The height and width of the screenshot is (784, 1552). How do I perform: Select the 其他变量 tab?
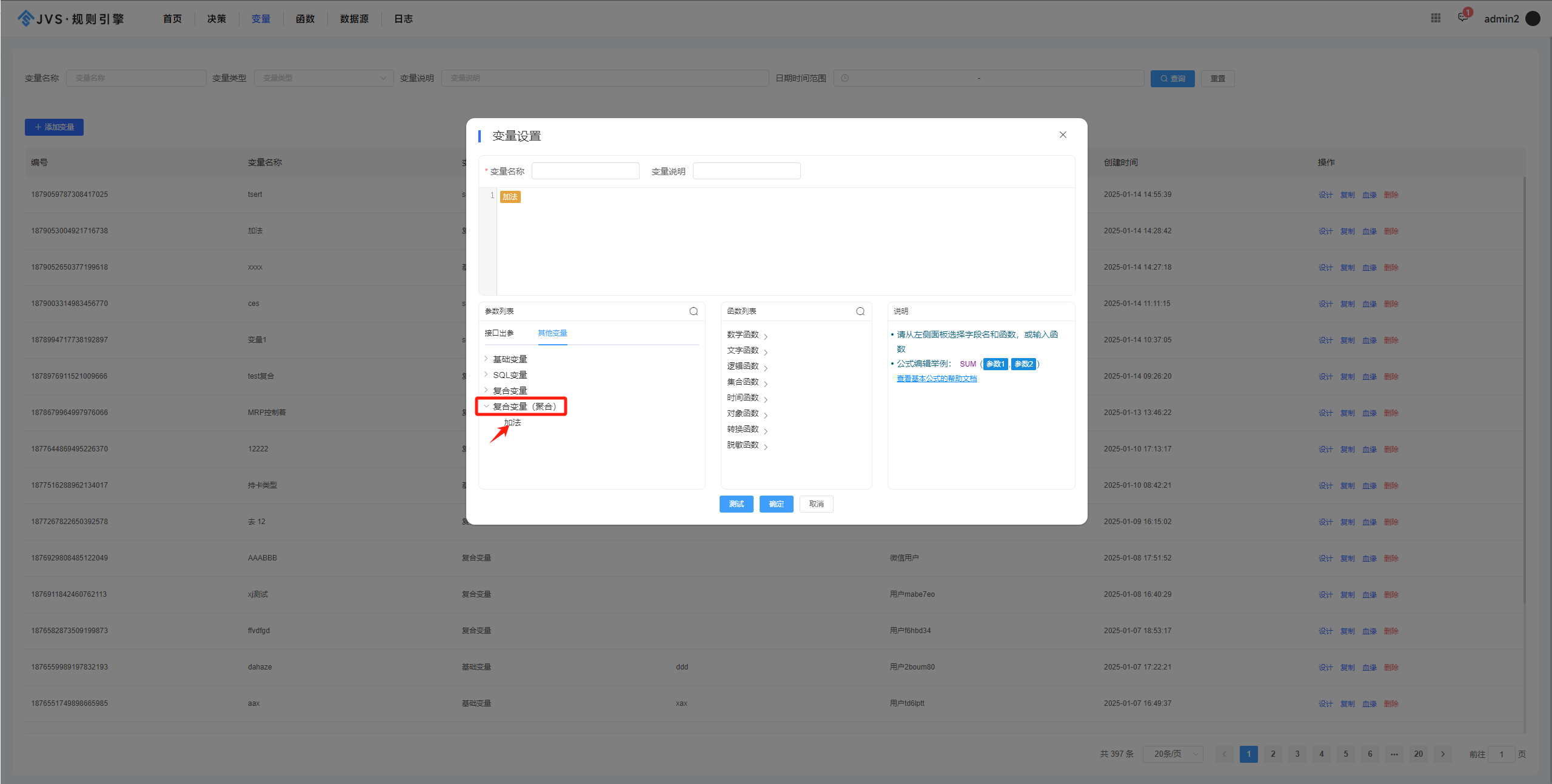pos(552,333)
